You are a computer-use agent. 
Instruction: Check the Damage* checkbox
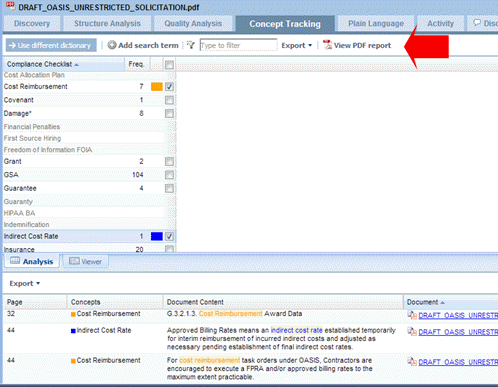(x=169, y=114)
